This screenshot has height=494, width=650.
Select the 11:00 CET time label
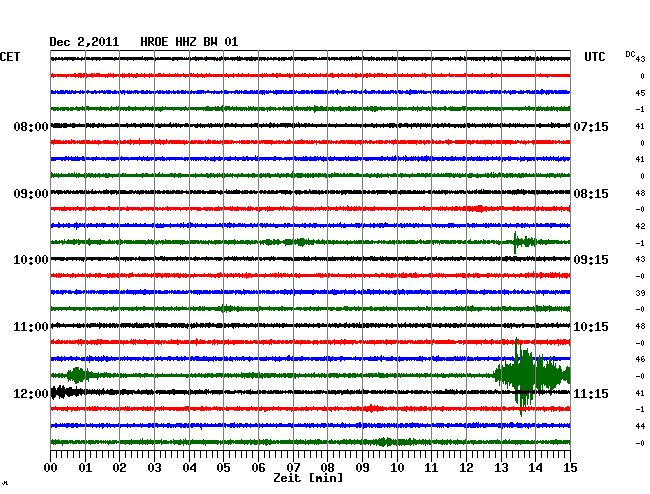(x=31, y=327)
